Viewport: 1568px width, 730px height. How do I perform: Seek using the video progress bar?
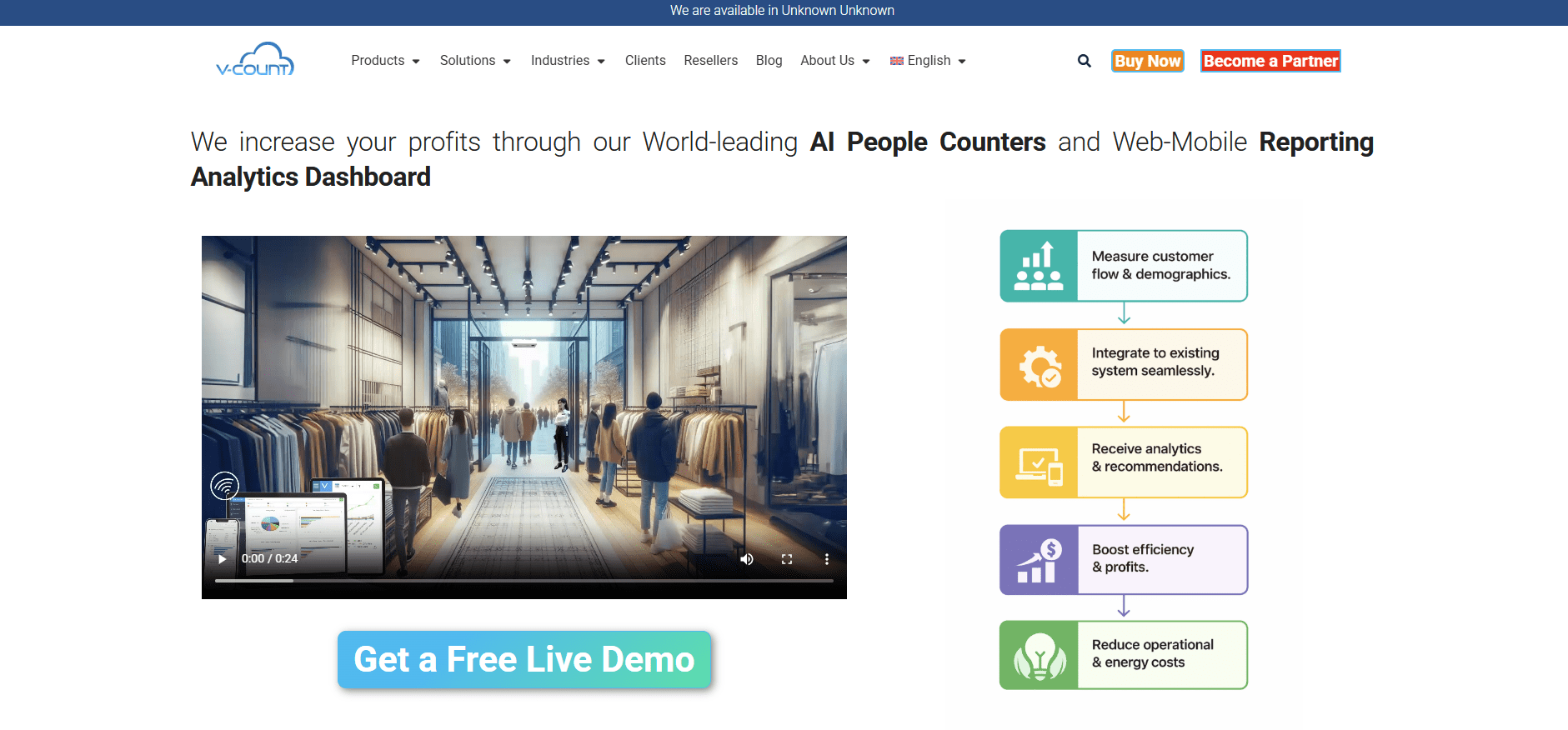(x=524, y=580)
